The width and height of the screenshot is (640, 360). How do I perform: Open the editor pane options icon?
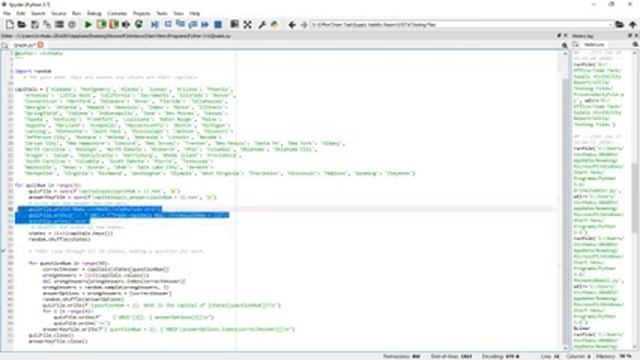pyautogui.click(x=564, y=45)
